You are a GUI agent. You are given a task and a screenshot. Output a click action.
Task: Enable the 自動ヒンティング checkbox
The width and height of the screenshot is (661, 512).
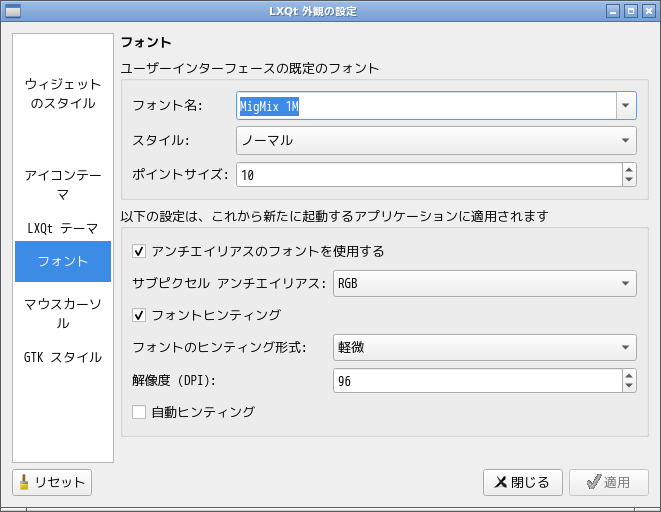140,411
